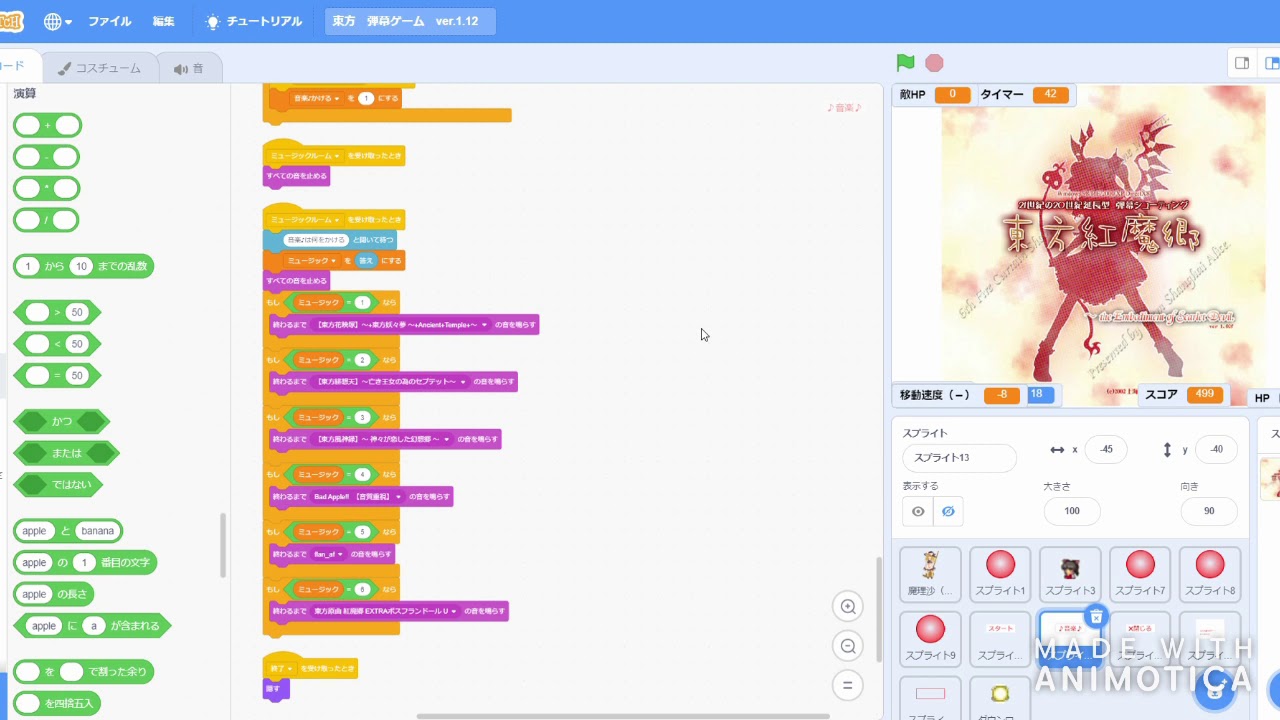Image resolution: width=1280 pixels, height=720 pixels.
Task: Click the workspace horizontal scrollbar
Action: coord(623,716)
